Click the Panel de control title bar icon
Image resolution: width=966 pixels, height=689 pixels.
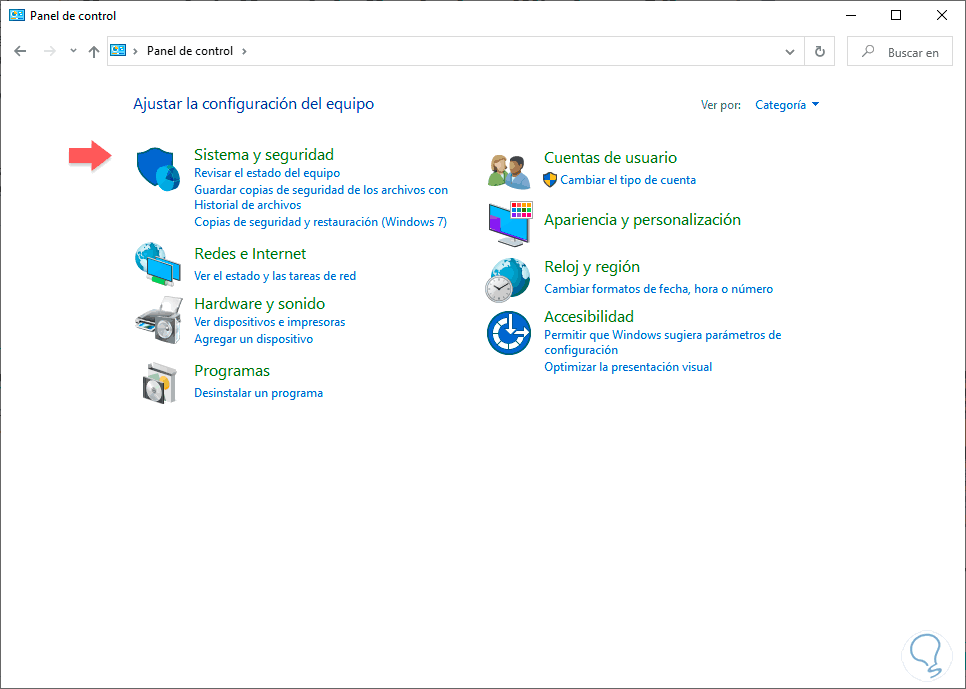coord(17,15)
